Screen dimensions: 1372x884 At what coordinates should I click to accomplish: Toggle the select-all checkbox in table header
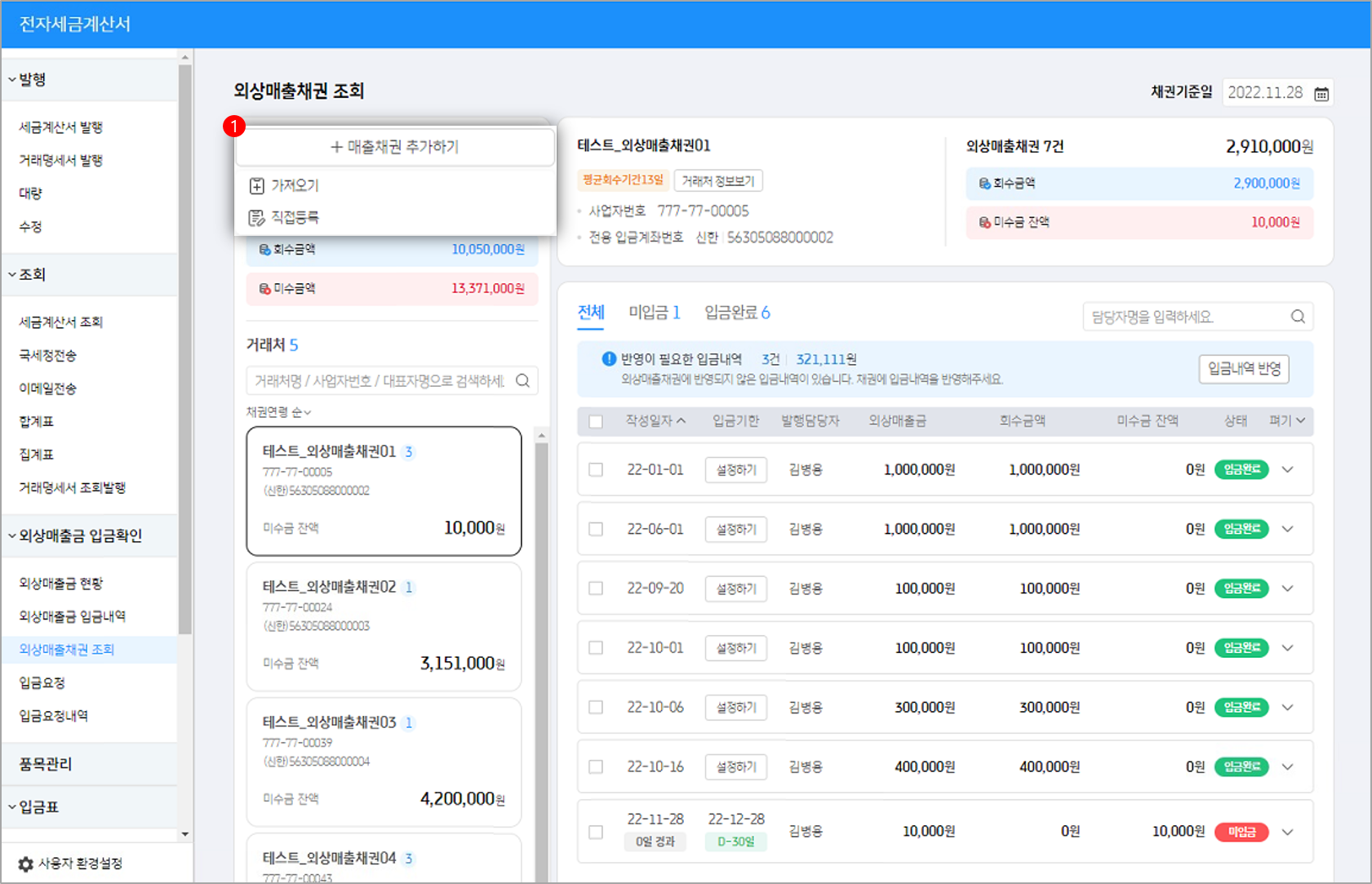[596, 421]
